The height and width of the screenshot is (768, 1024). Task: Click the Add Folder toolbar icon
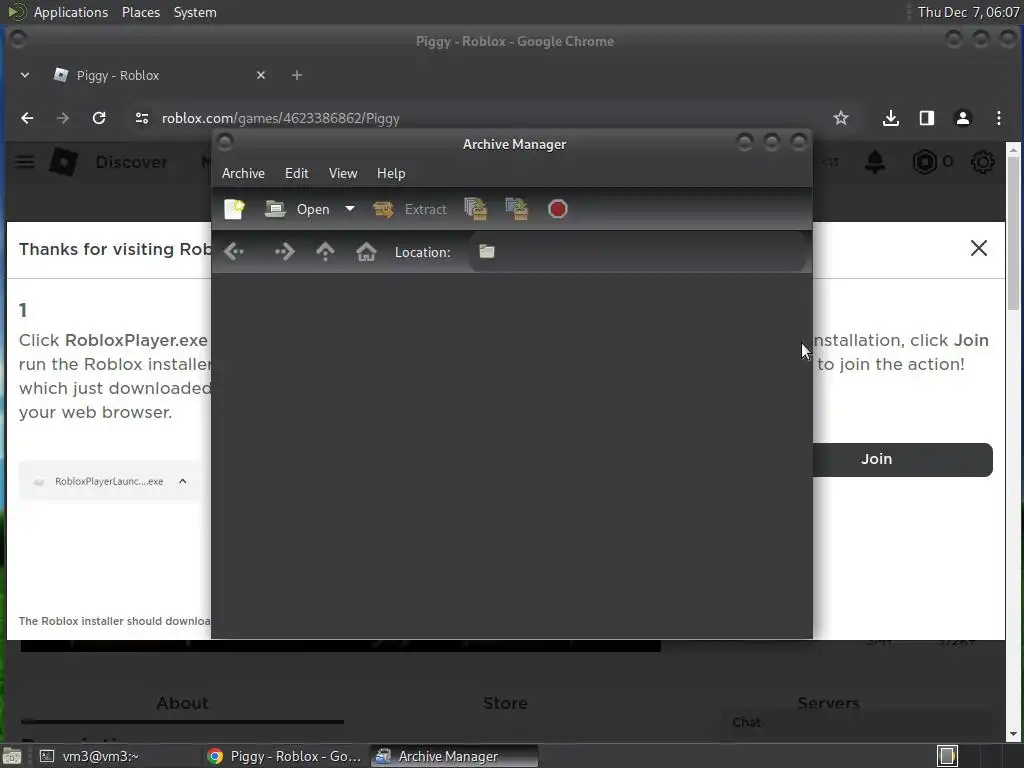tap(517, 209)
